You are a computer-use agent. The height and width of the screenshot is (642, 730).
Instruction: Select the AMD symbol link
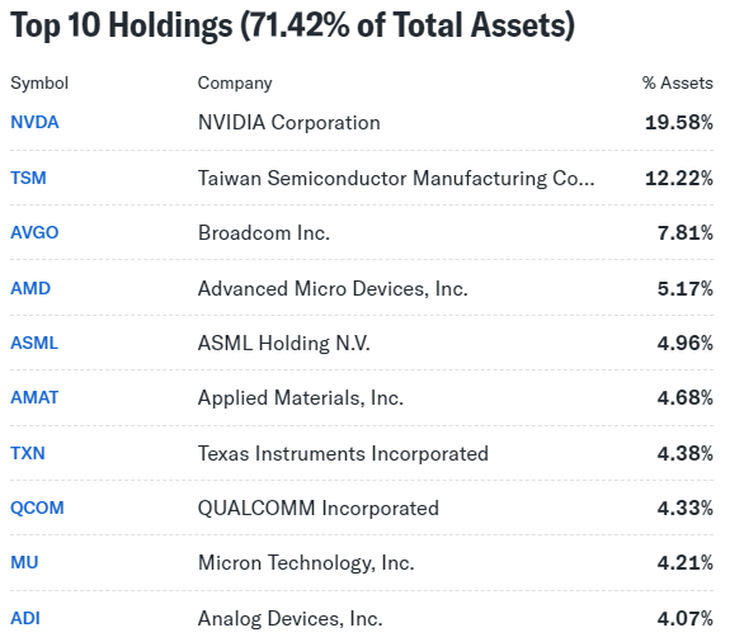30,288
